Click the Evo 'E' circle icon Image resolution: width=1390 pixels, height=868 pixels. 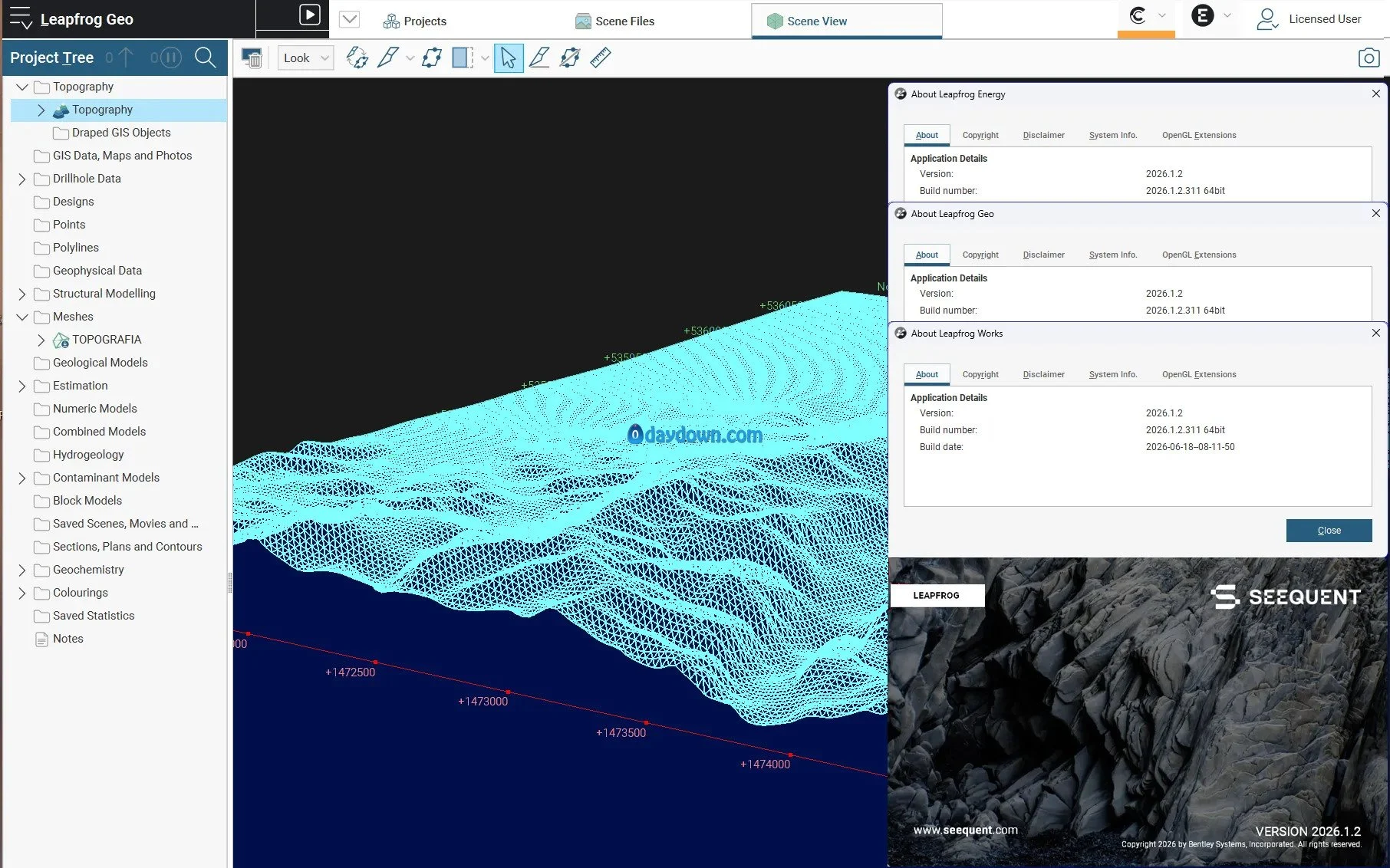[x=1203, y=15]
